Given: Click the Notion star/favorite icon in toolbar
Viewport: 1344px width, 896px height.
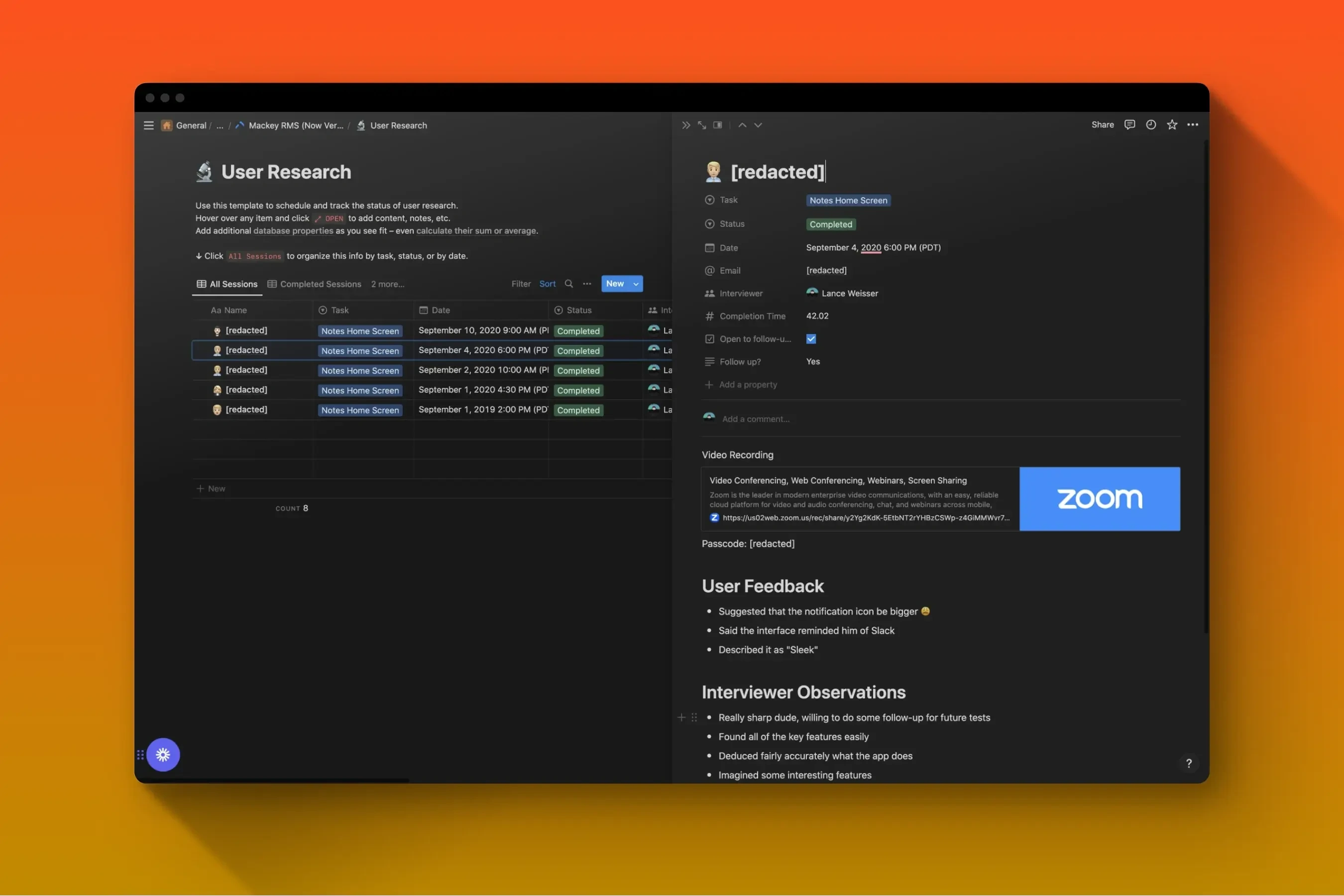Looking at the screenshot, I should click(1171, 124).
